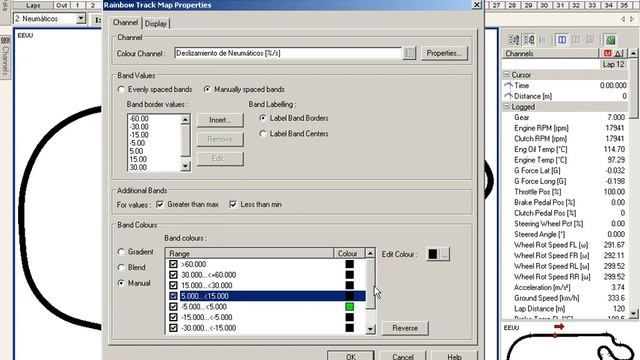Image resolution: width=640 pixels, height=360 pixels.
Task: Select the -30.000...<-15.000 range row
Action: click(265, 328)
